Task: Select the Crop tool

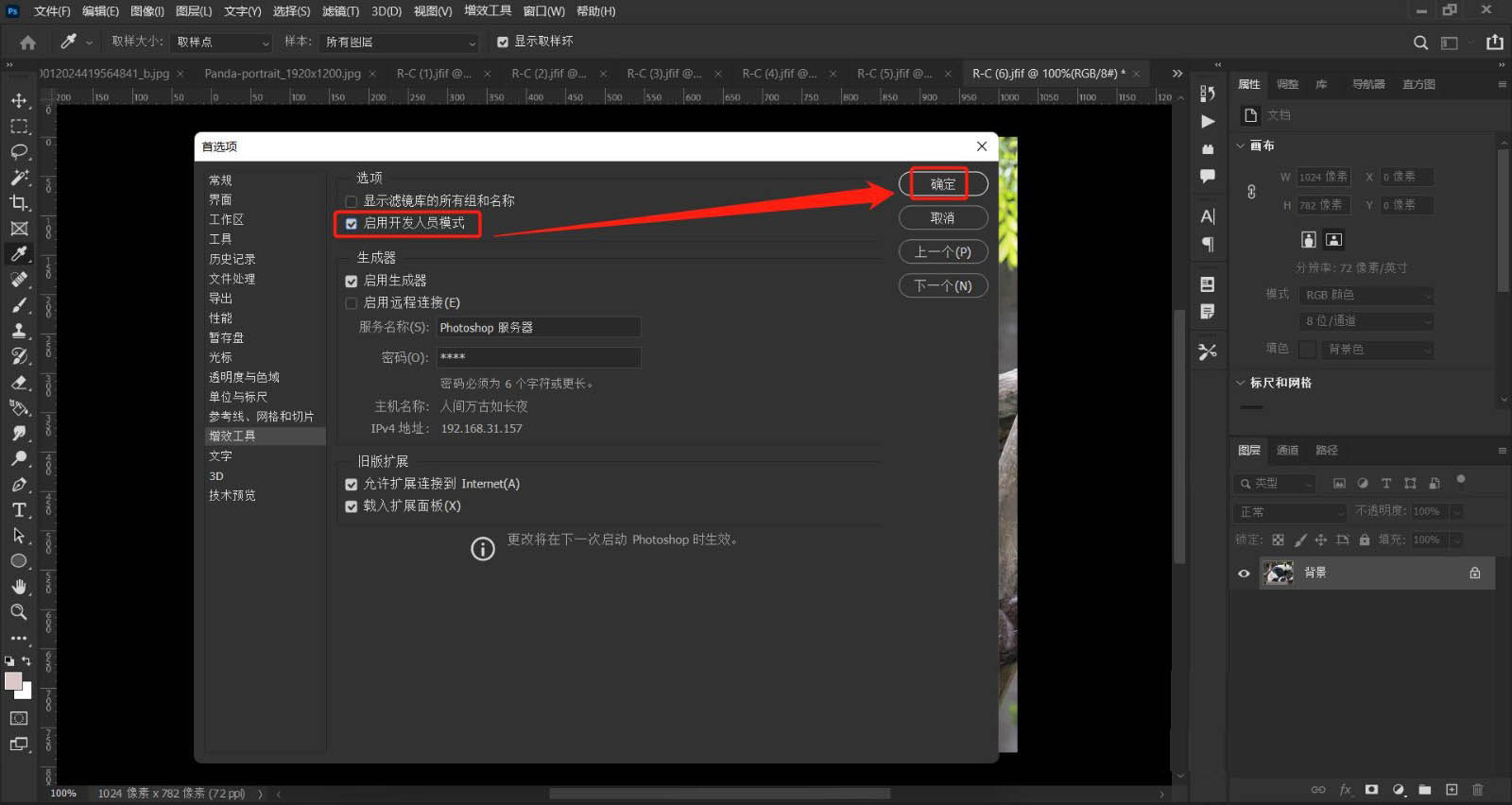Action: (x=19, y=202)
